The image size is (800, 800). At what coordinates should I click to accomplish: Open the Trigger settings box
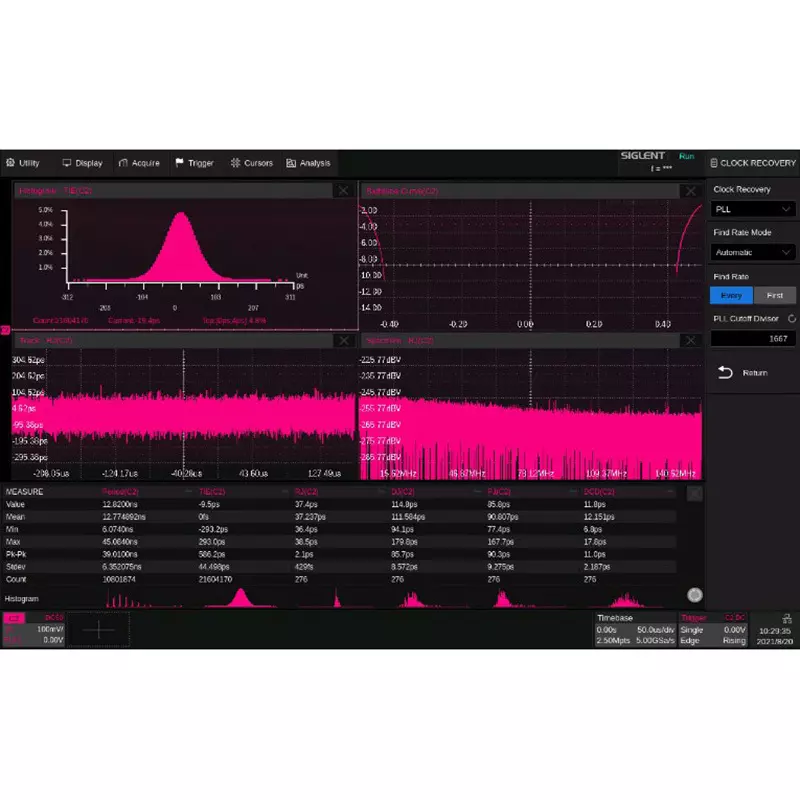[713, 630]
